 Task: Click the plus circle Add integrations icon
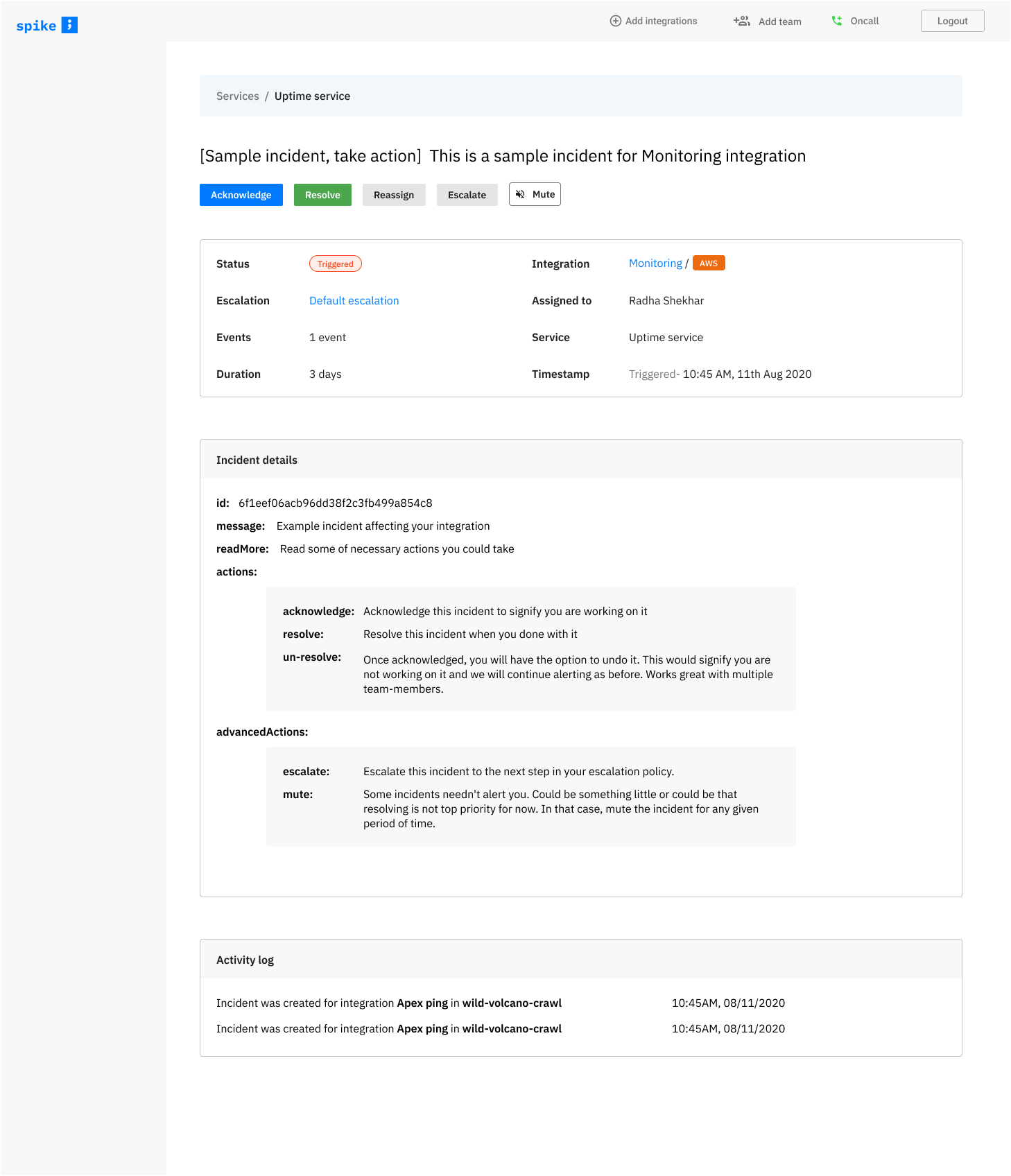click(615, 21)
